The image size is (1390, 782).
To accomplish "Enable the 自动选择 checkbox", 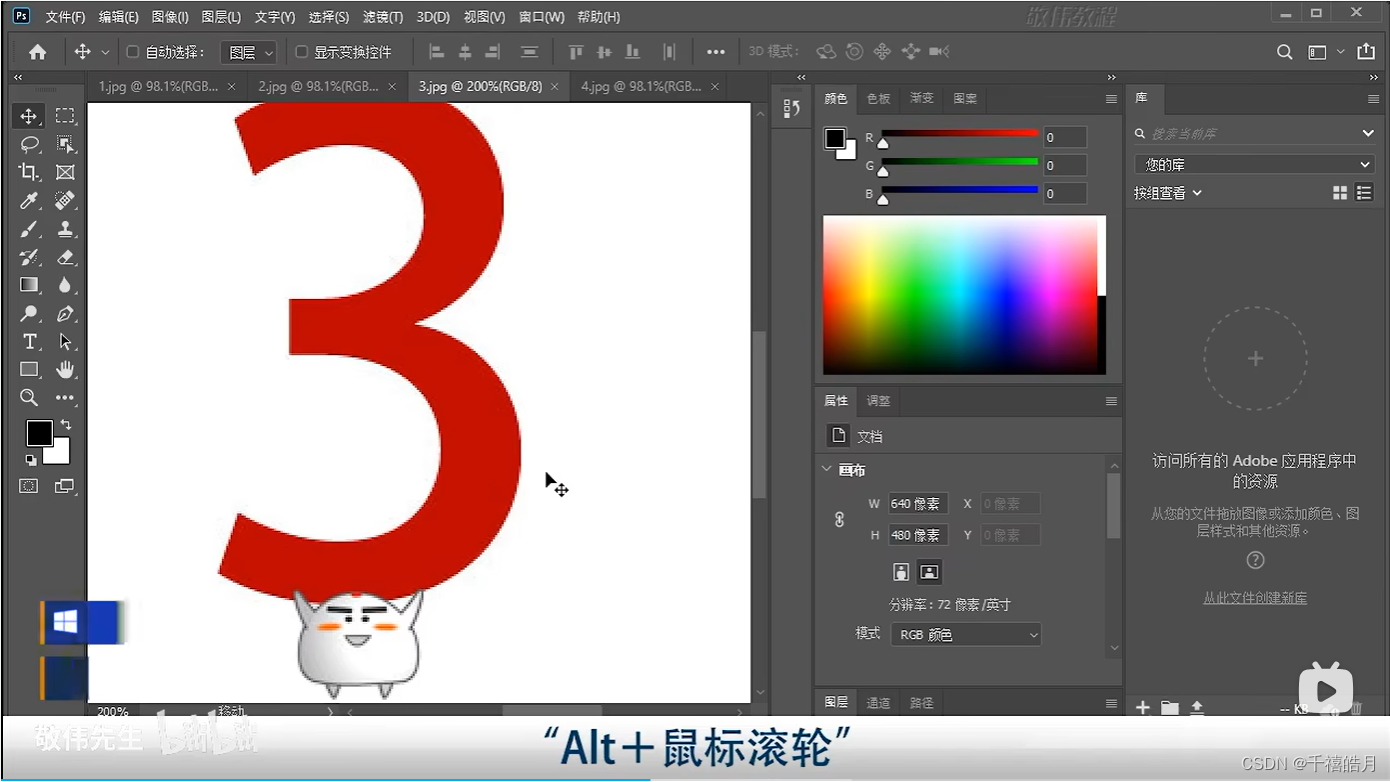I will click(133, 52).
